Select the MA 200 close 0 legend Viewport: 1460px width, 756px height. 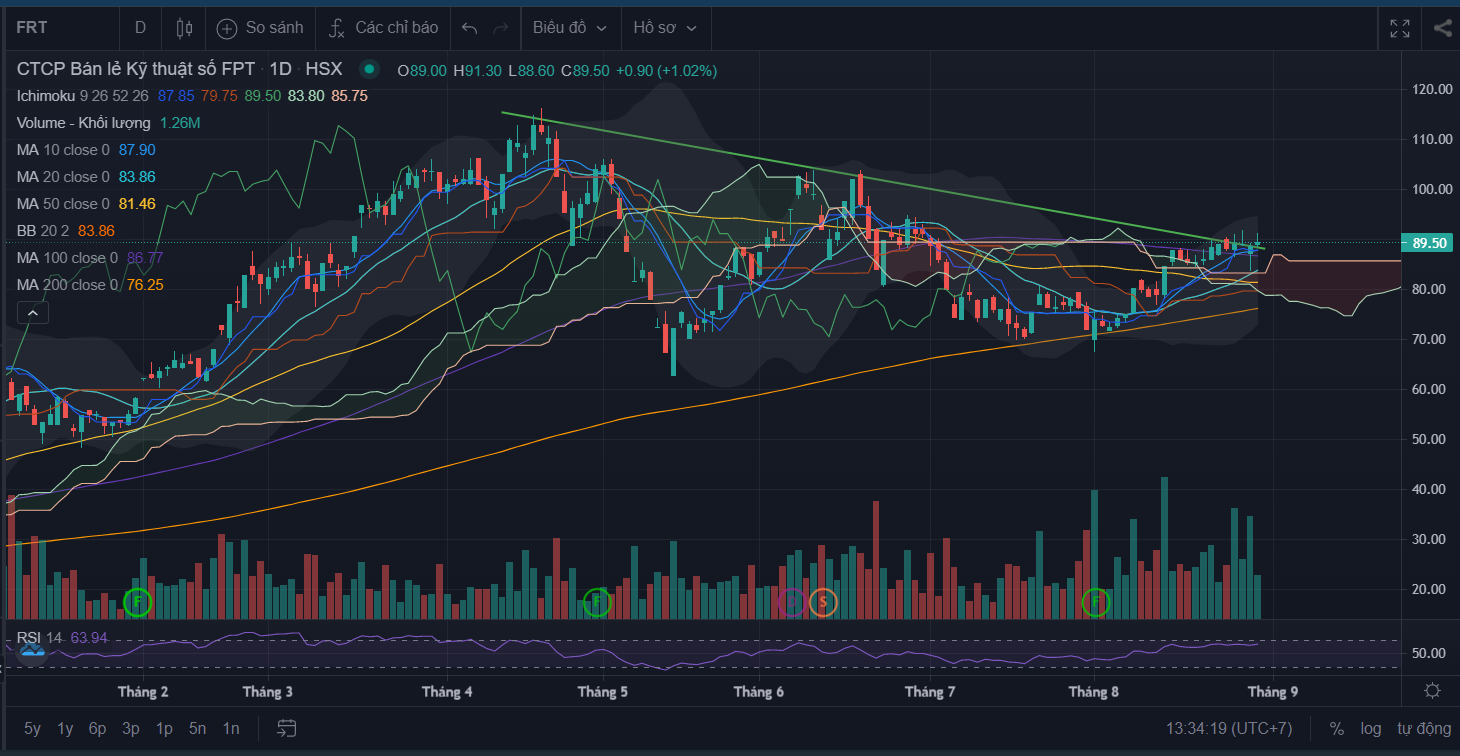click(68, 285)
